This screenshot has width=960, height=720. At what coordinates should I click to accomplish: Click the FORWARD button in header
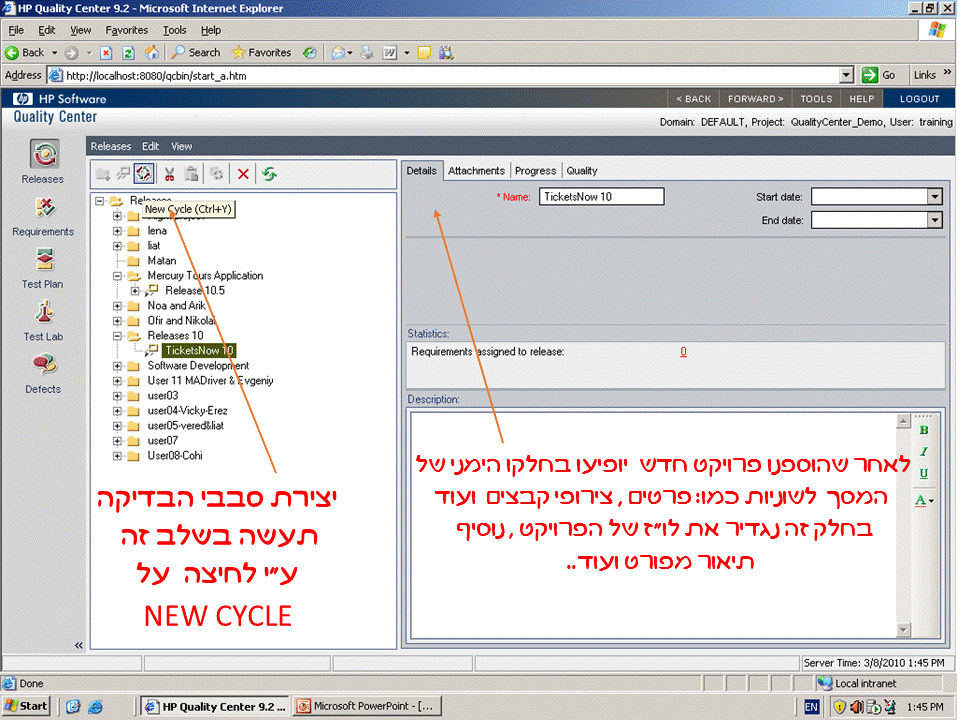pos(757,99)
